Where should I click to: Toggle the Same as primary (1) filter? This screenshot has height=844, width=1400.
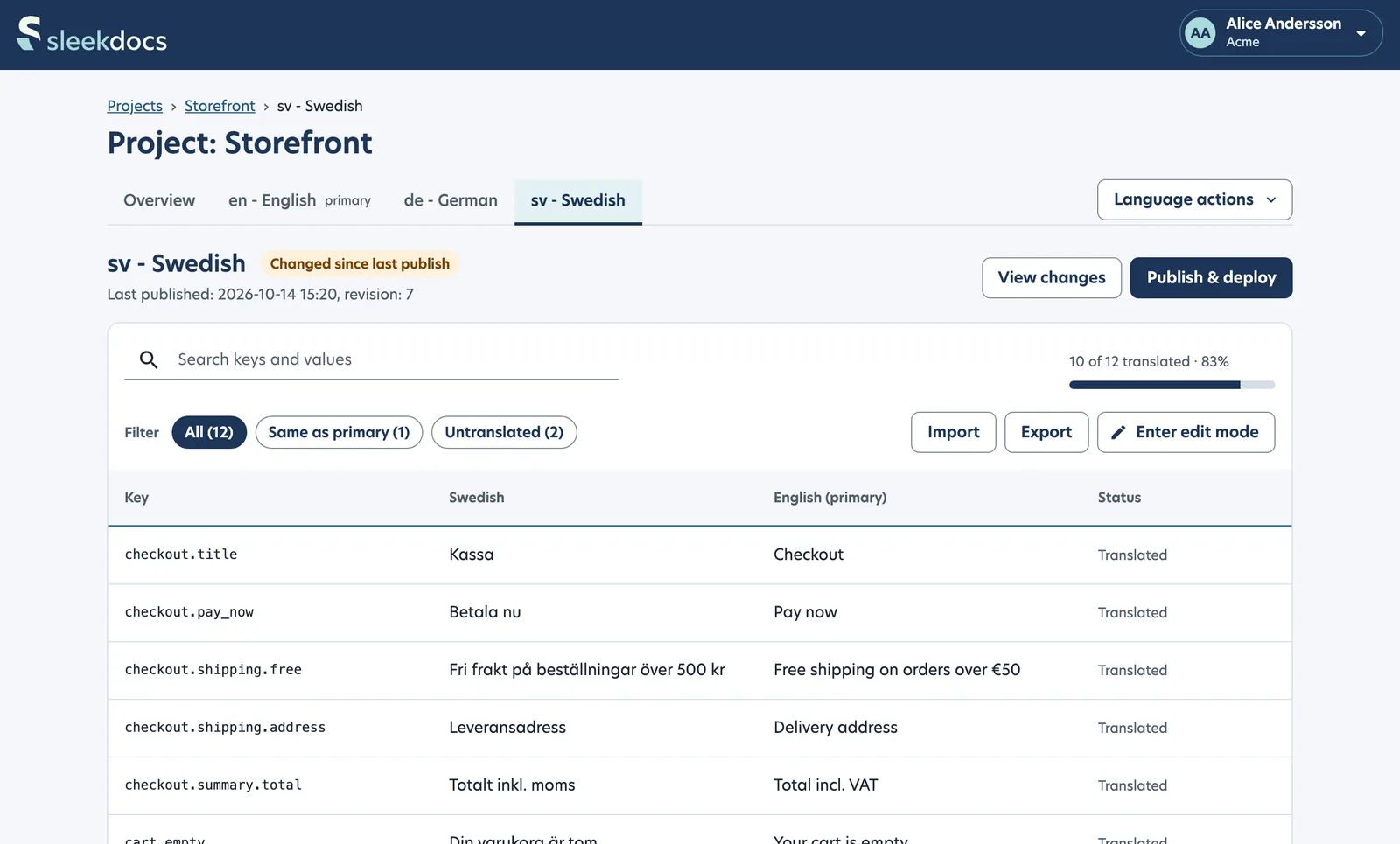click(x=339, y=432)
